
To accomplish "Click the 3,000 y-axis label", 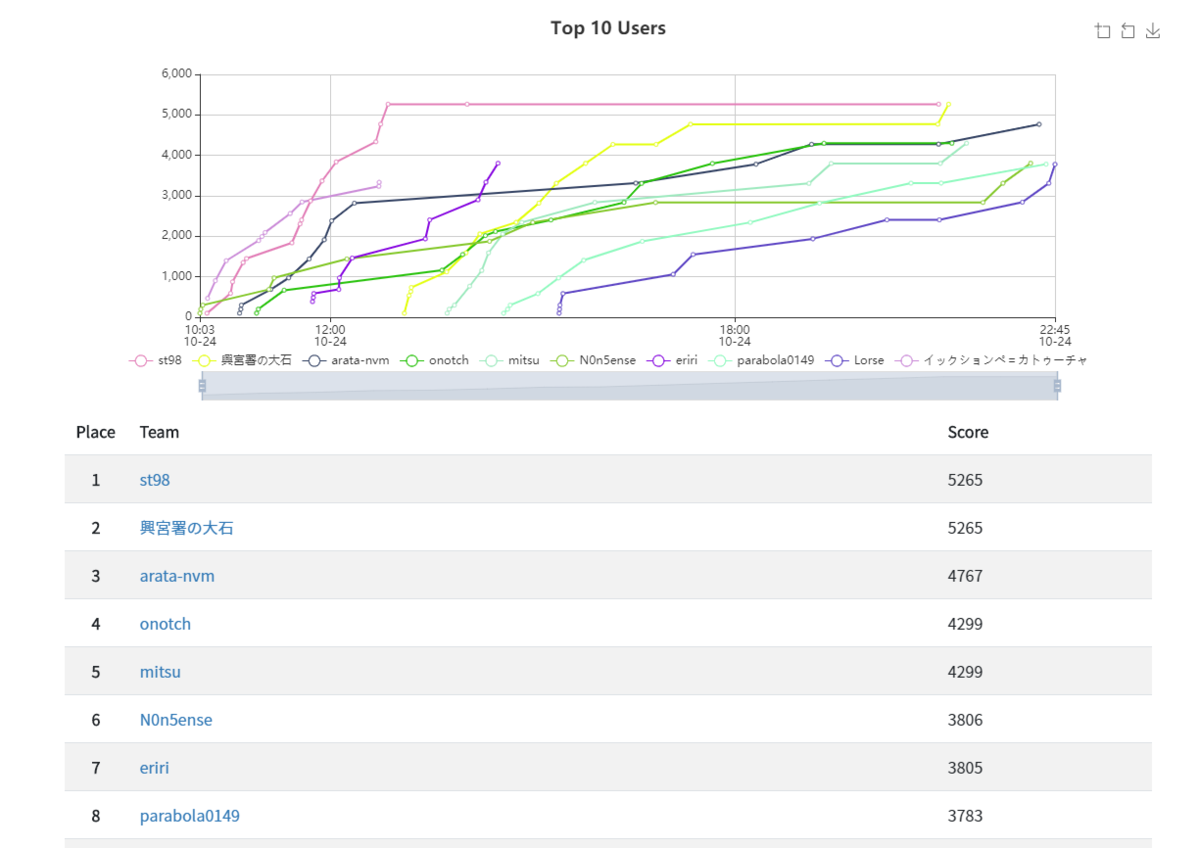I will tap(176, 196).
